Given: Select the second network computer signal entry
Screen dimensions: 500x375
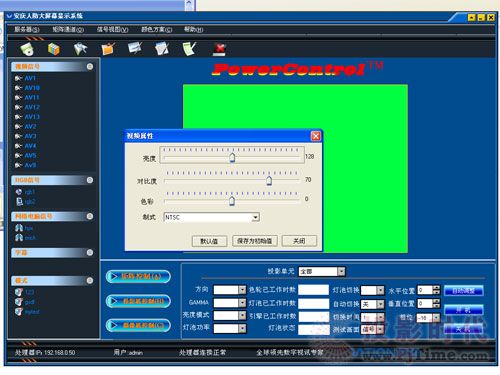Looking at the screenshot, I should coord(30,238).
